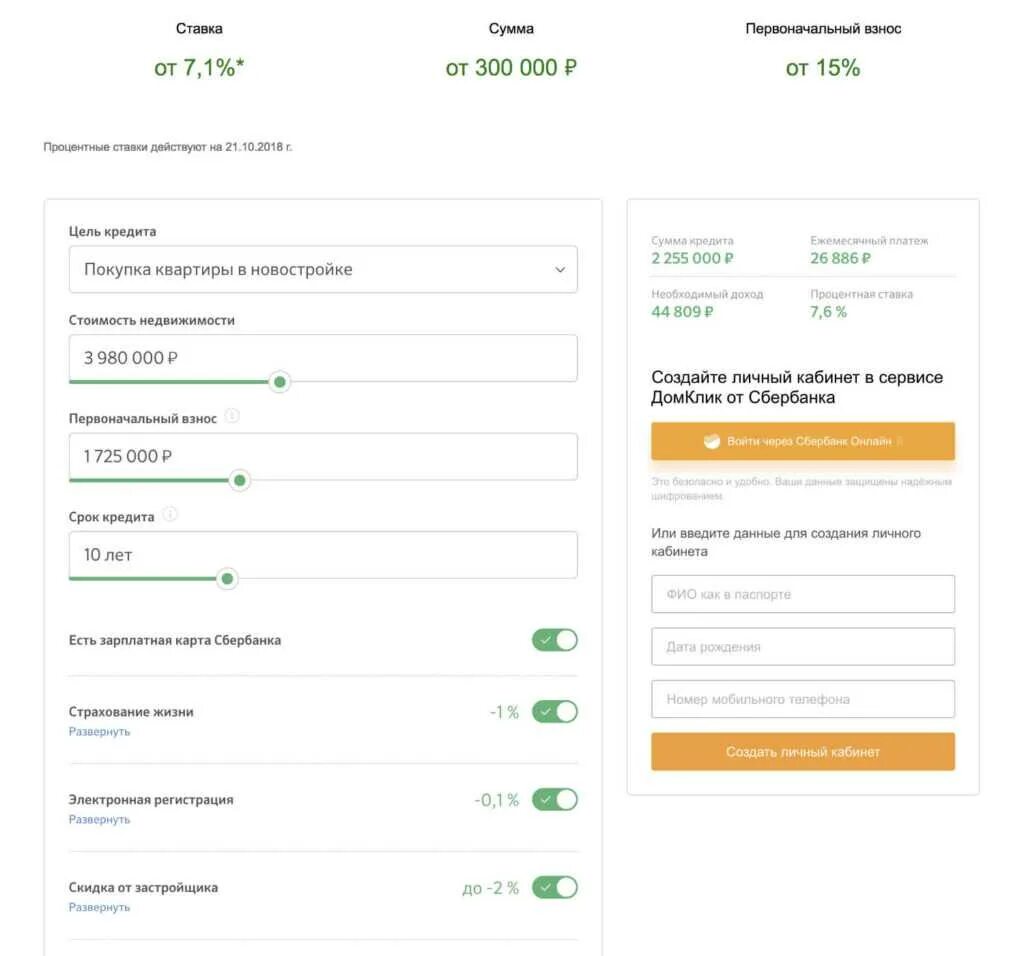
Task: Select Номер мобильного телефона field
Action: 803,700
